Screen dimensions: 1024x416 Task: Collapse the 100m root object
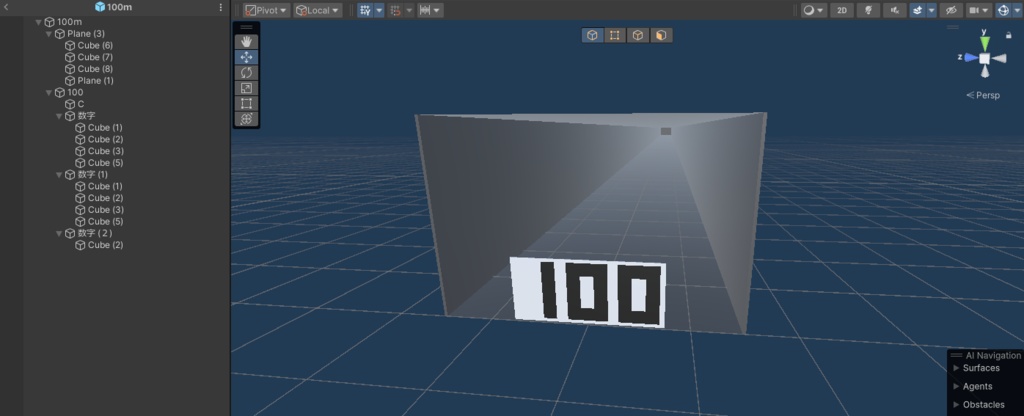pos(39,22)
